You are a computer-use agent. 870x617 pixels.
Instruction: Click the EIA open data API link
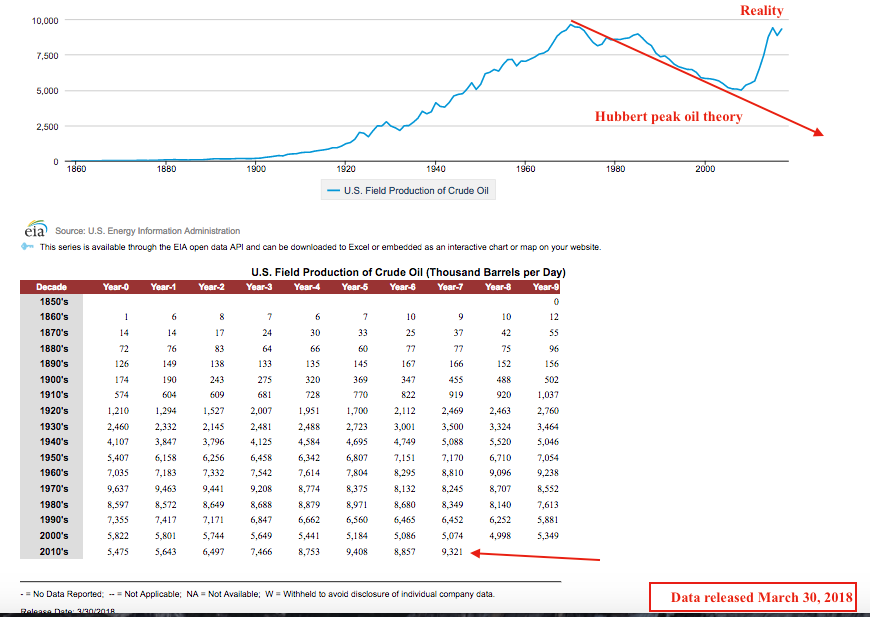202,246
